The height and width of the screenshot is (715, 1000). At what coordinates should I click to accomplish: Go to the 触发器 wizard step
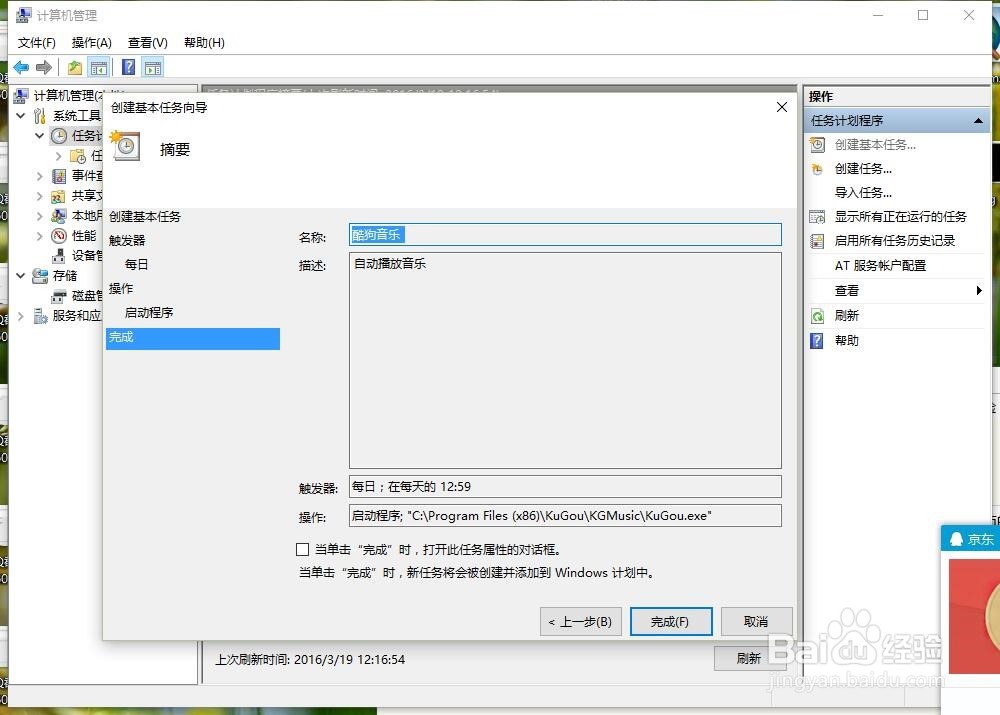[127, 240]
